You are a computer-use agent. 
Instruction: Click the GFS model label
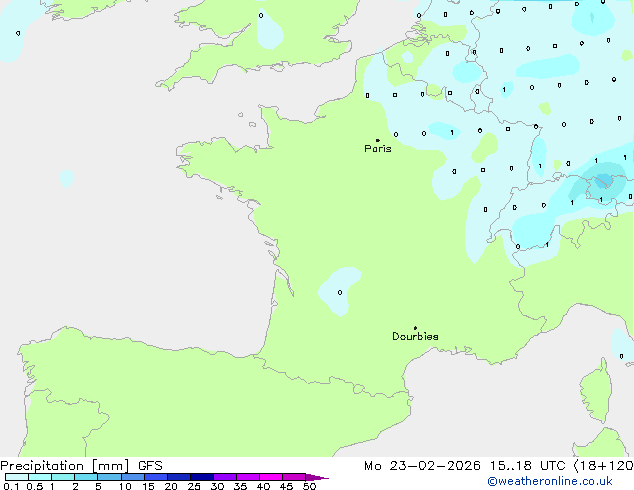click(x=151, y=466)
